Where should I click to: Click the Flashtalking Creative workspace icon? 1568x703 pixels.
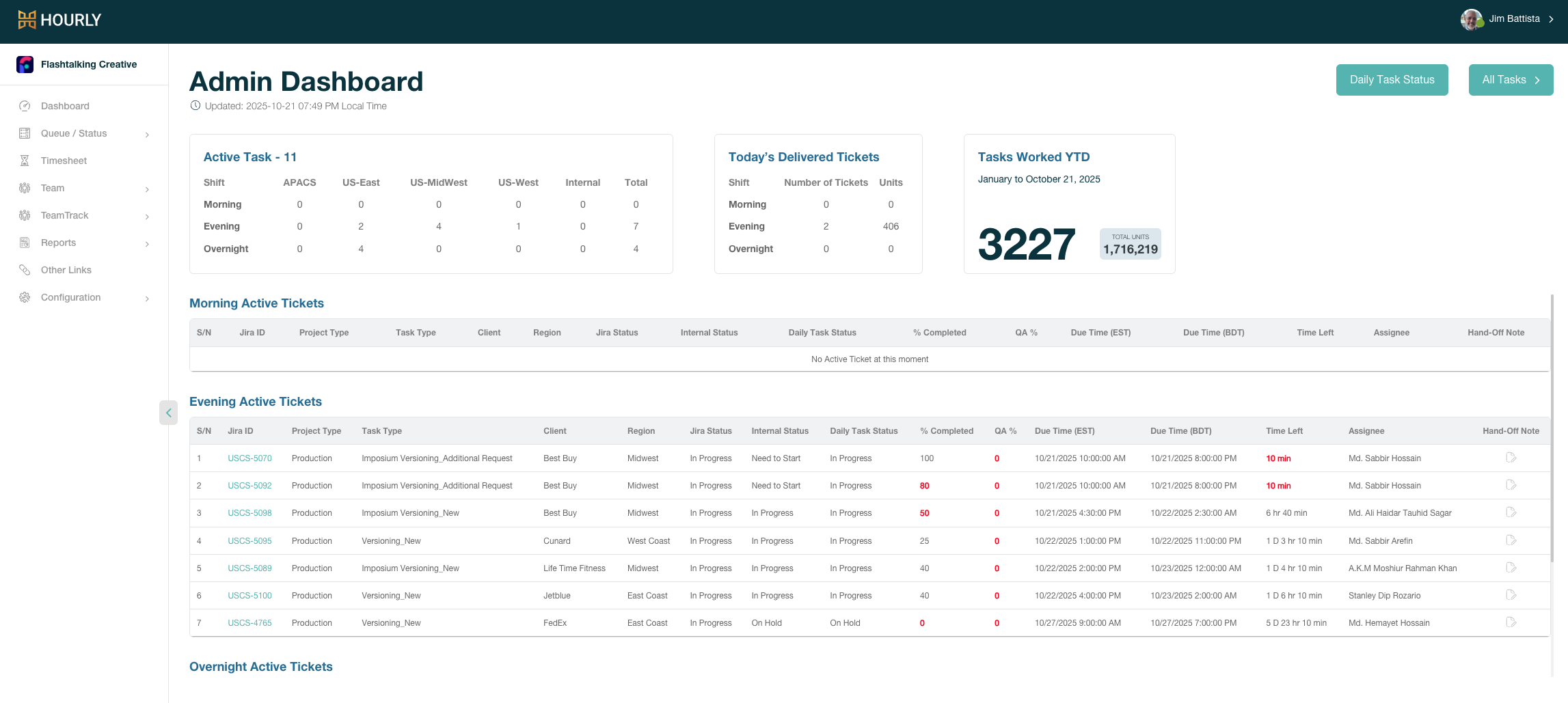coord(25,64)
